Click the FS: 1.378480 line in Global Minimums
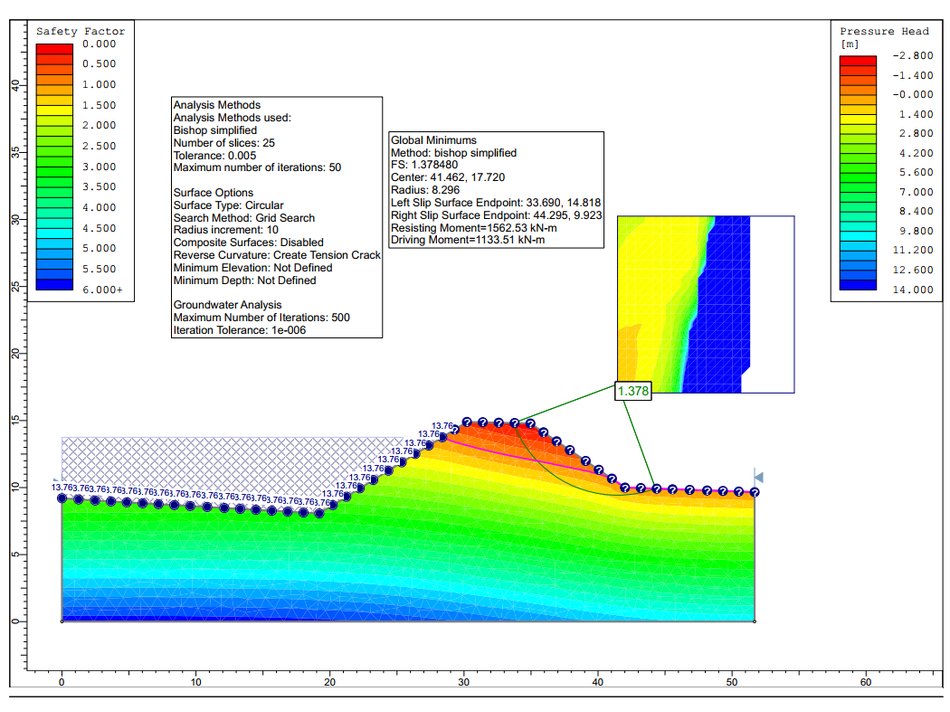Screen dimensions: 950x712 pyautogui.click(x=424, y=165)
